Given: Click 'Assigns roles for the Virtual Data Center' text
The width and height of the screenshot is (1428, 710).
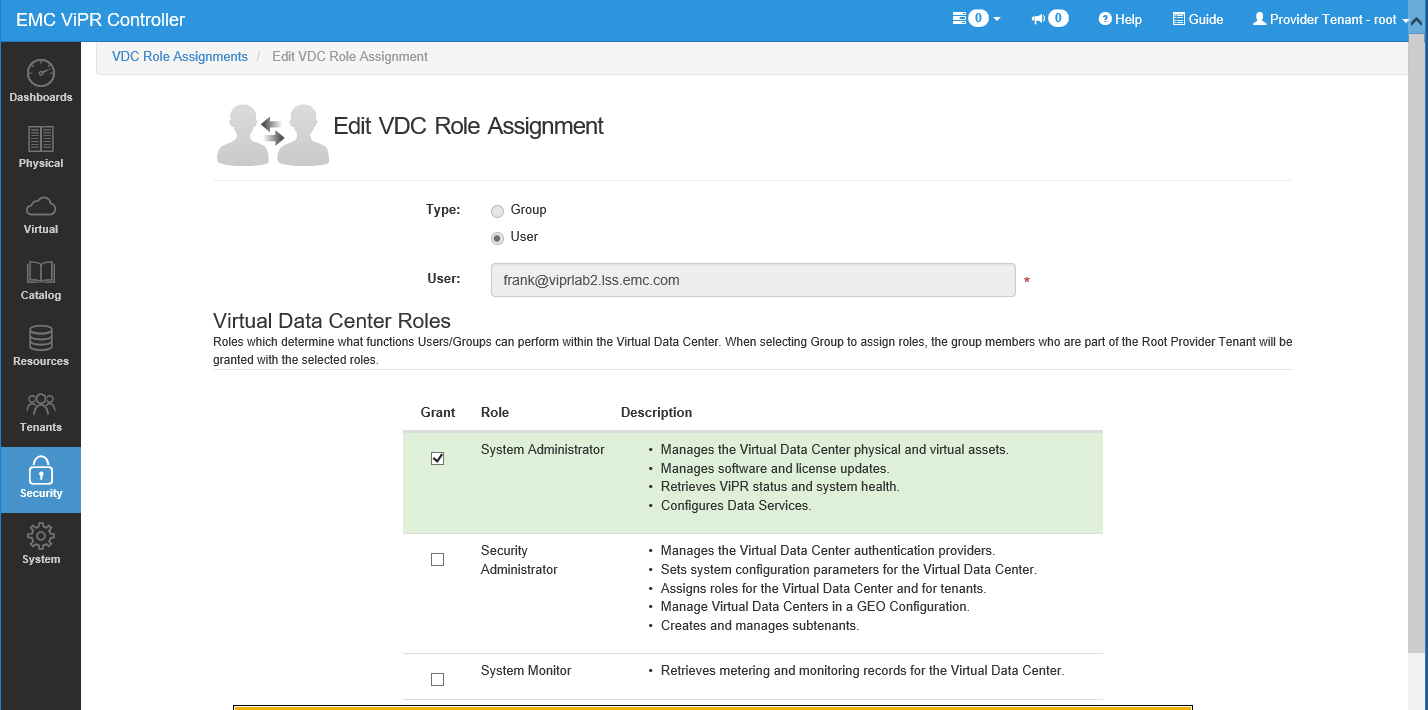Looking at the screenshot, I should (824, 588).
